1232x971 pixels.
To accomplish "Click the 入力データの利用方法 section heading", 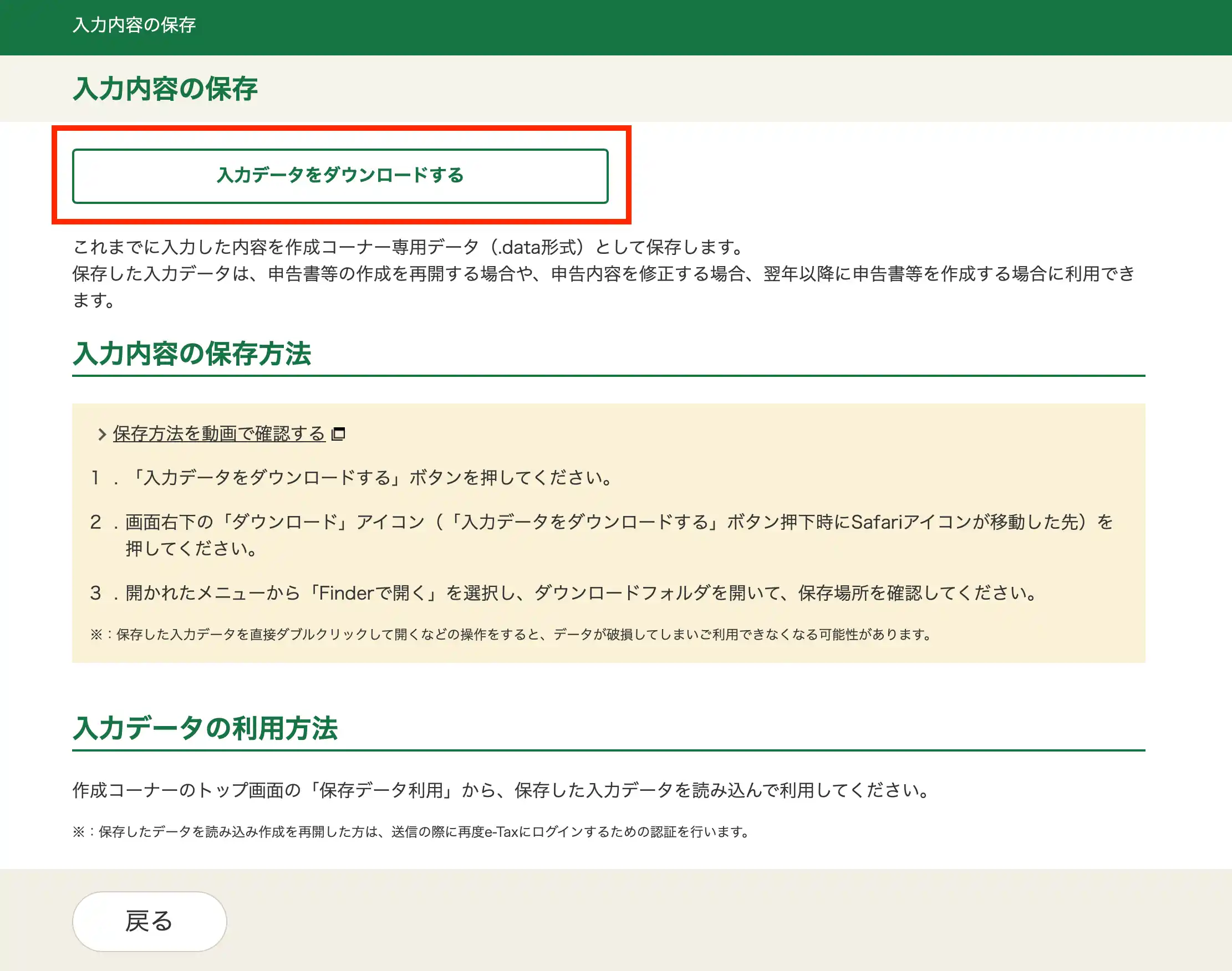I will 205,728.
